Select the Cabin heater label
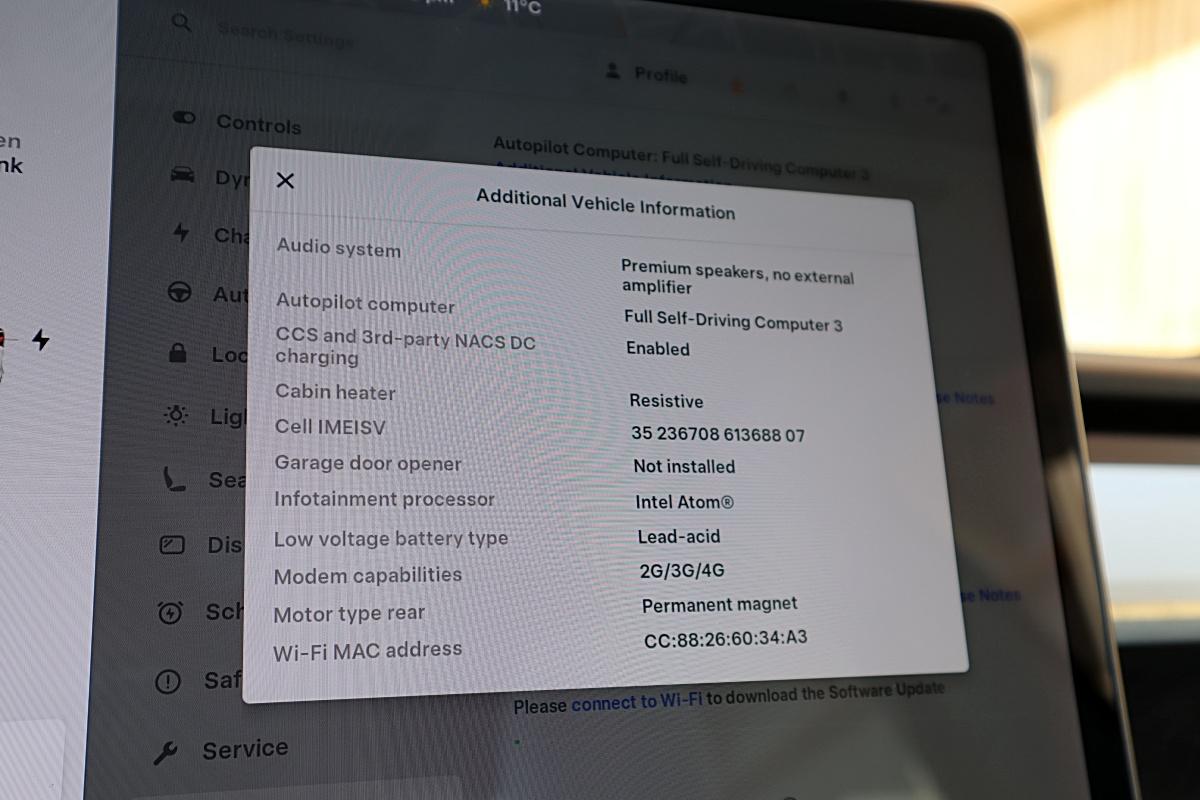The height and width of the screenshot is (800, 1200). (x=336, y=392)
